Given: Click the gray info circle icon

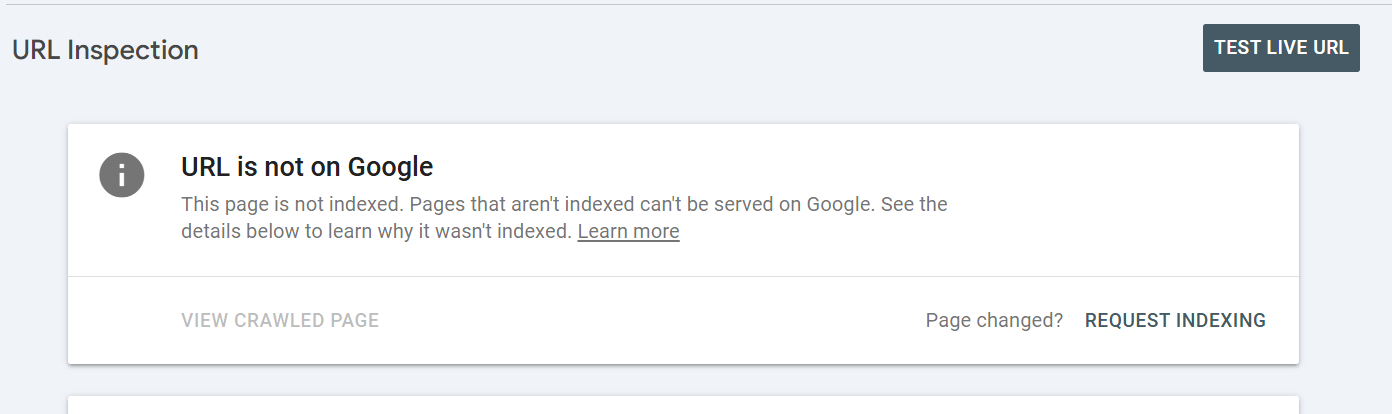Looking at the screenshot, I should (122, 176).
